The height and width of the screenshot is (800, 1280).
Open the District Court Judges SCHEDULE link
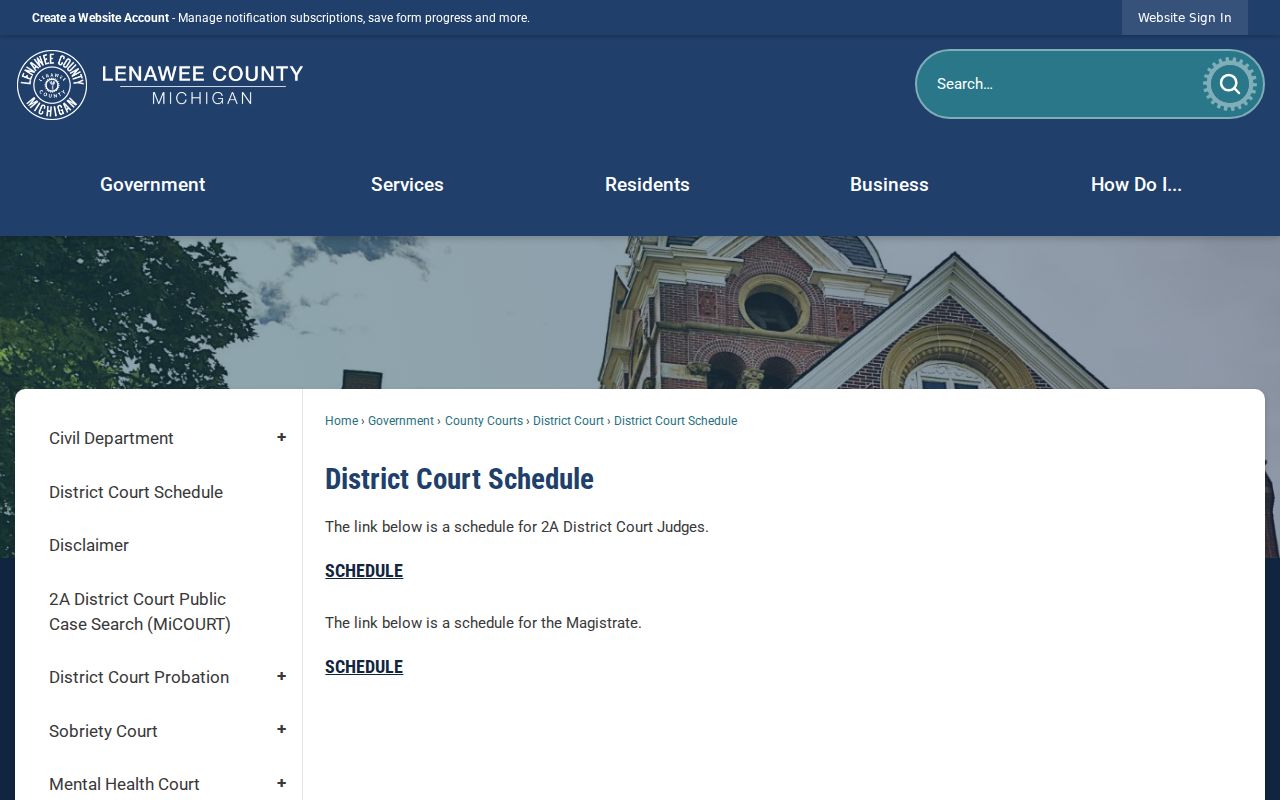(364, 571)
